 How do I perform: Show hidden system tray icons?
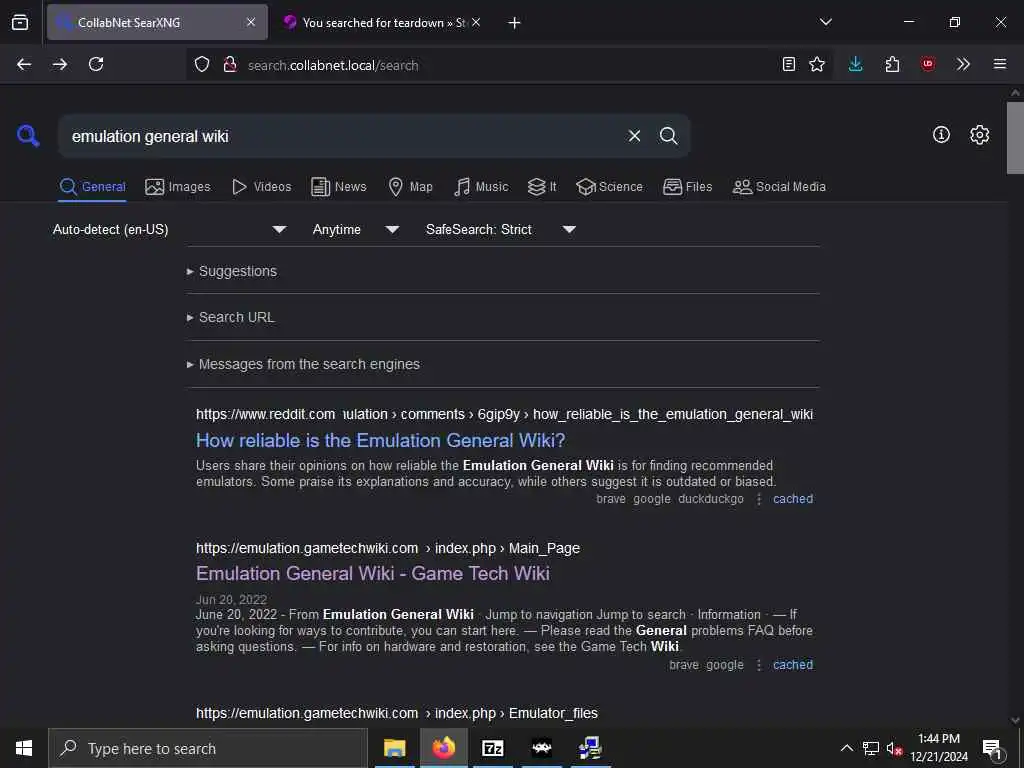point(846,748)
